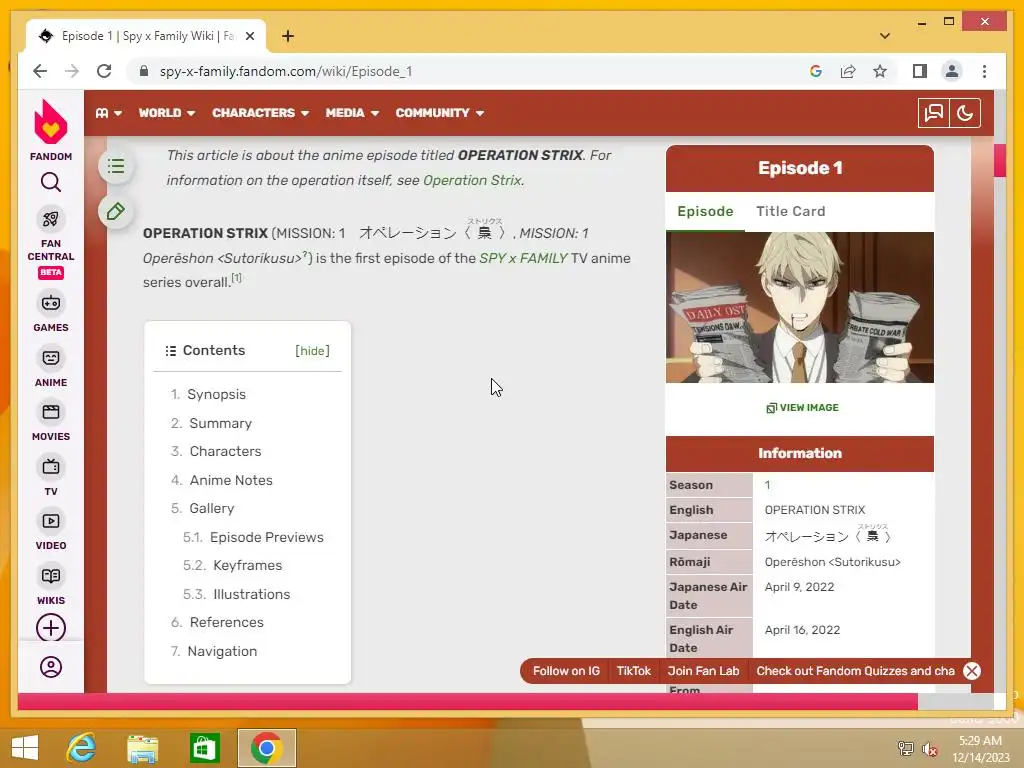Open Wikis book icon in sidebar
Screen dimensions: 1024x768
tap(51, 576)
